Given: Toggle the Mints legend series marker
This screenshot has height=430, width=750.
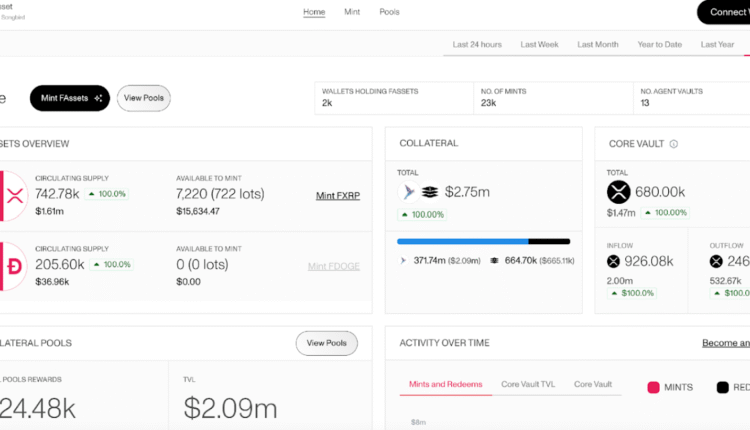Looking at the screenshot, I should (654, 387).
